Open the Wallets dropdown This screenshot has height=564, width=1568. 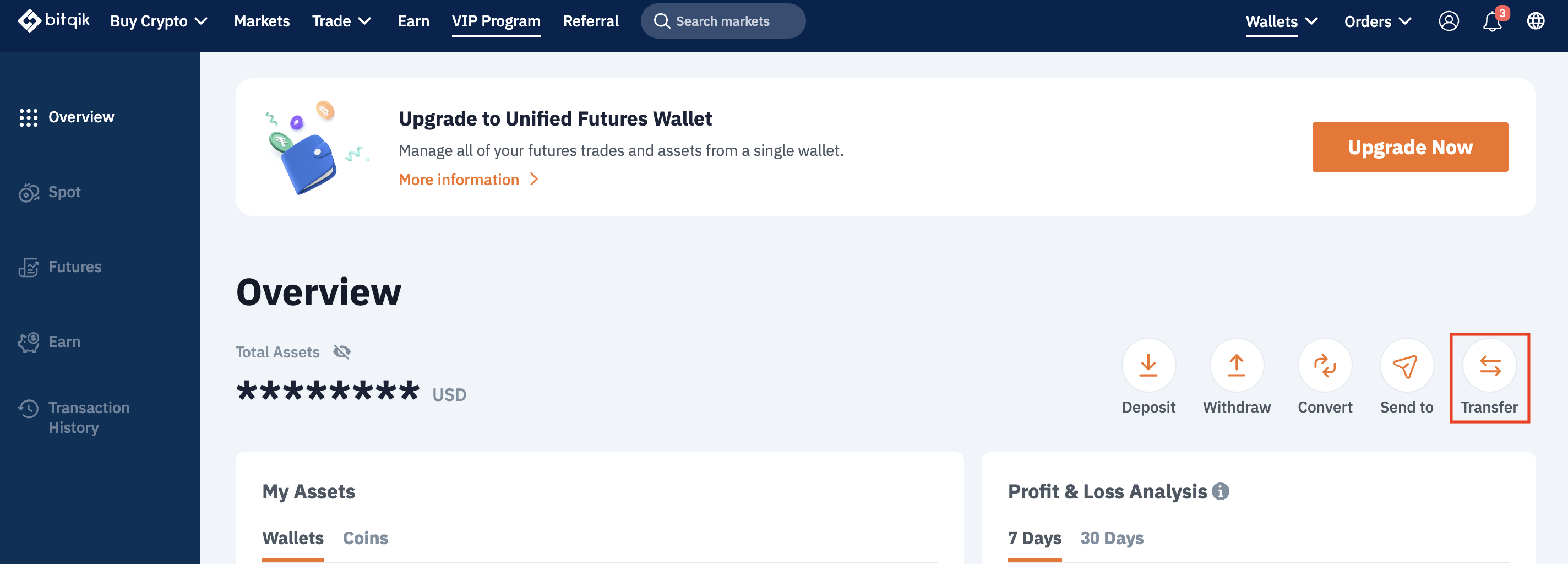1281,21
